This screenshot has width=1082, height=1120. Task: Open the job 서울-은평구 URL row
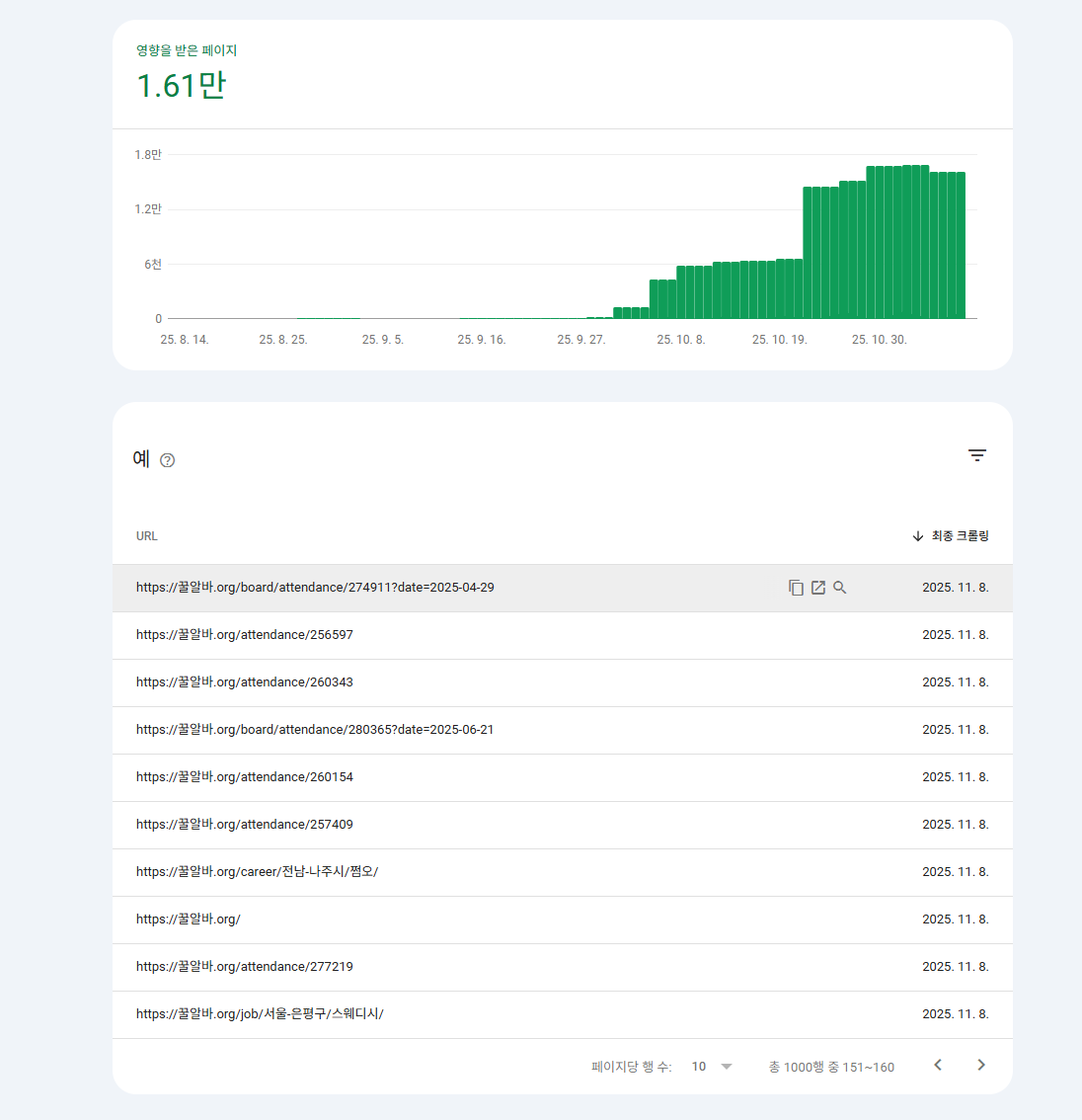[260, 1014]
